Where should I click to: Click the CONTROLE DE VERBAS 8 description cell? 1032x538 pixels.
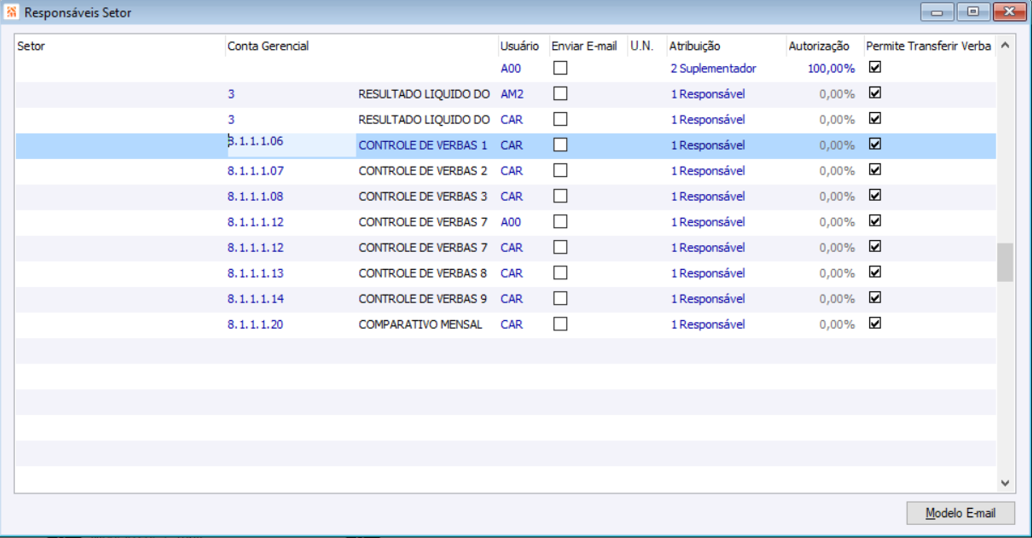click(423, 273)
